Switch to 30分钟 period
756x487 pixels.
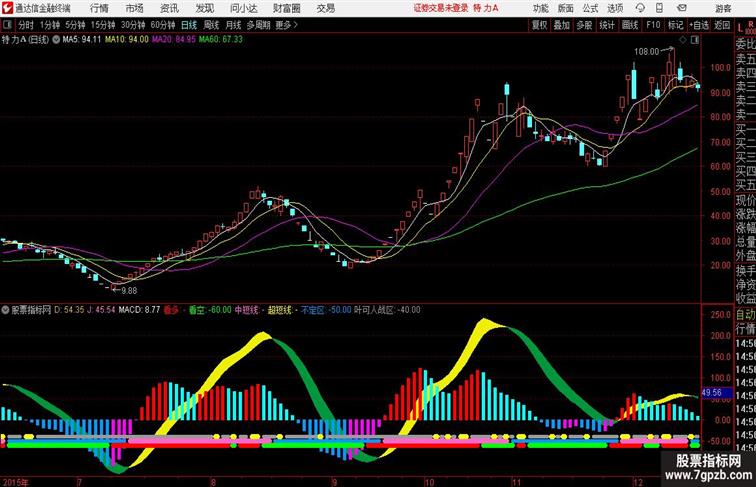[133, 25]
